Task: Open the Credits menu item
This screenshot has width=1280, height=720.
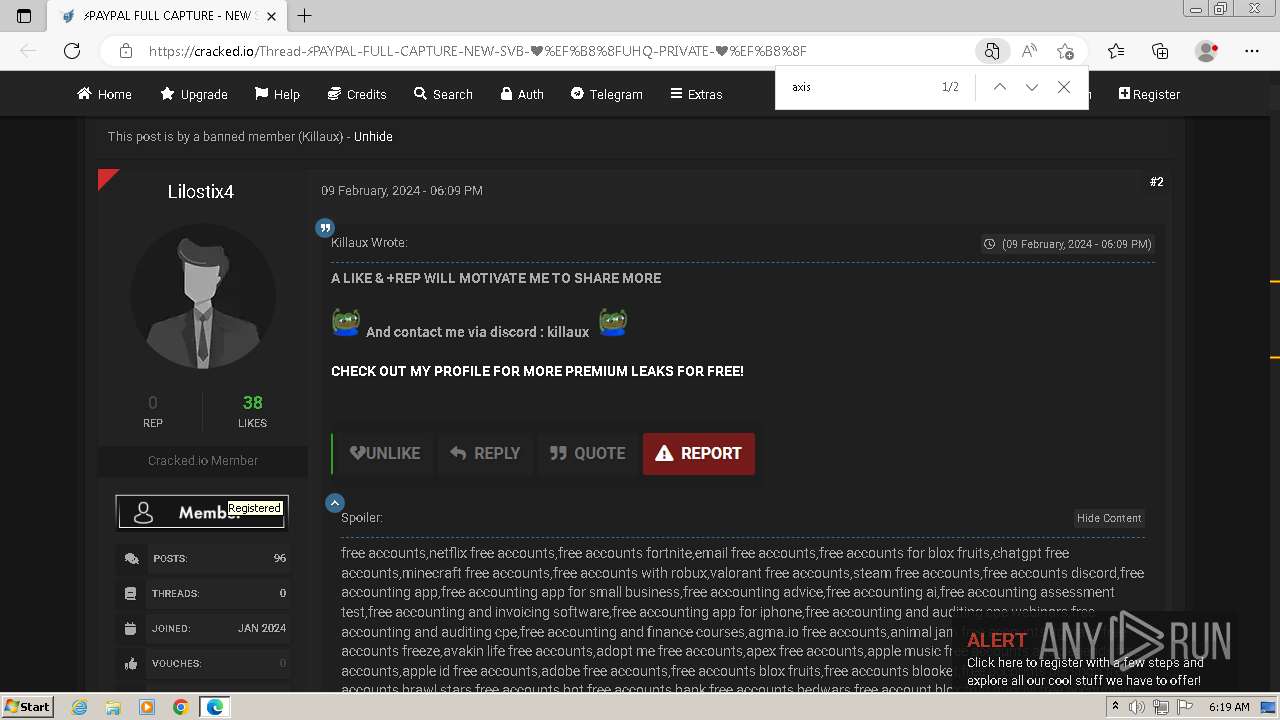Action: point(357,94)
